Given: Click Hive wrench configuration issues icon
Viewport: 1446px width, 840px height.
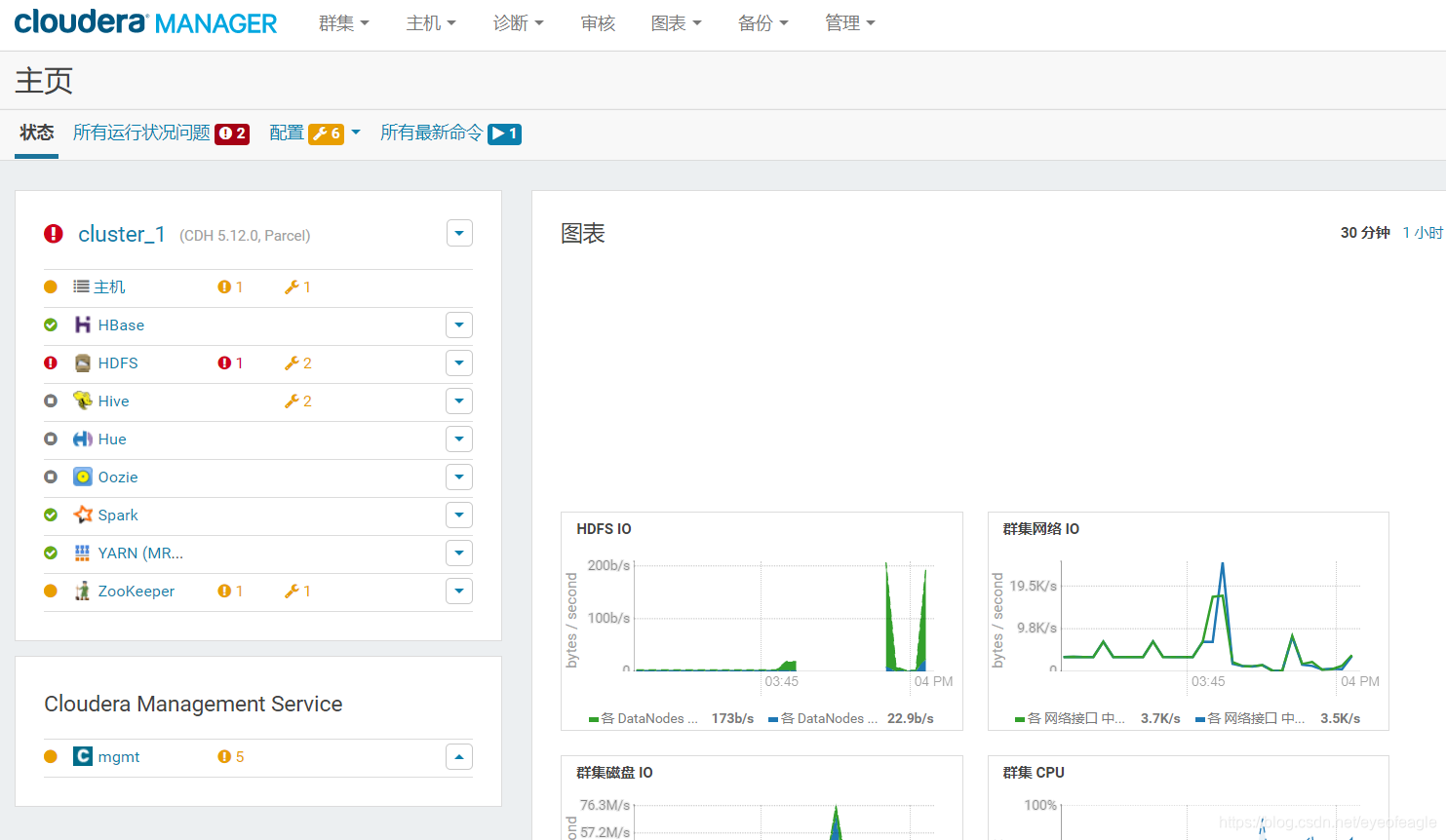Looking at the screenshot, I should 292,401.
